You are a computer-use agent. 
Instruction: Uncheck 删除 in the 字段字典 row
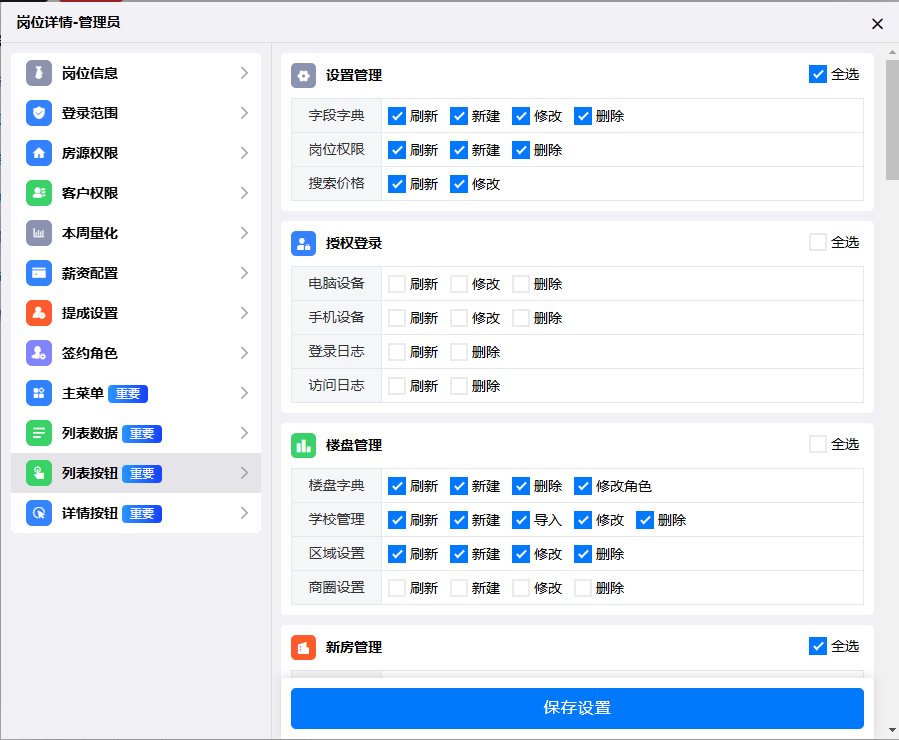(x=583, y=116)
